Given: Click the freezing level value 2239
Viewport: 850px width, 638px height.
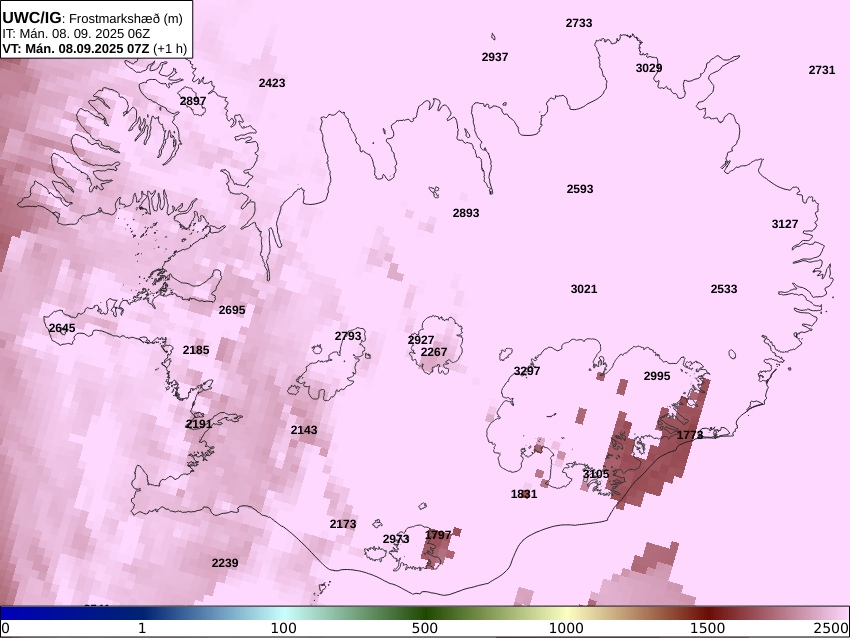Looking at the screenshot, I should pos(225,563).
